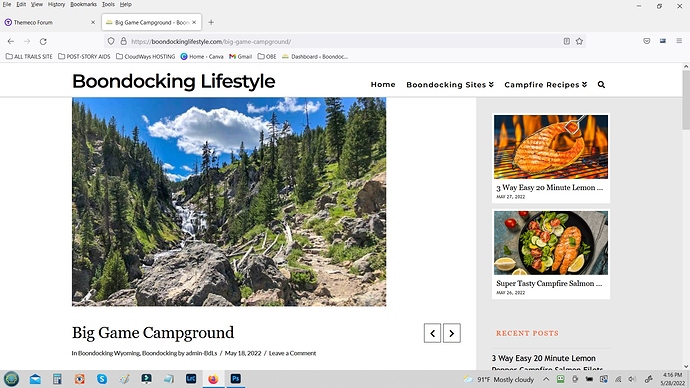Open the Edit menu
690x388 pixels.
click(x=21, y=4)
